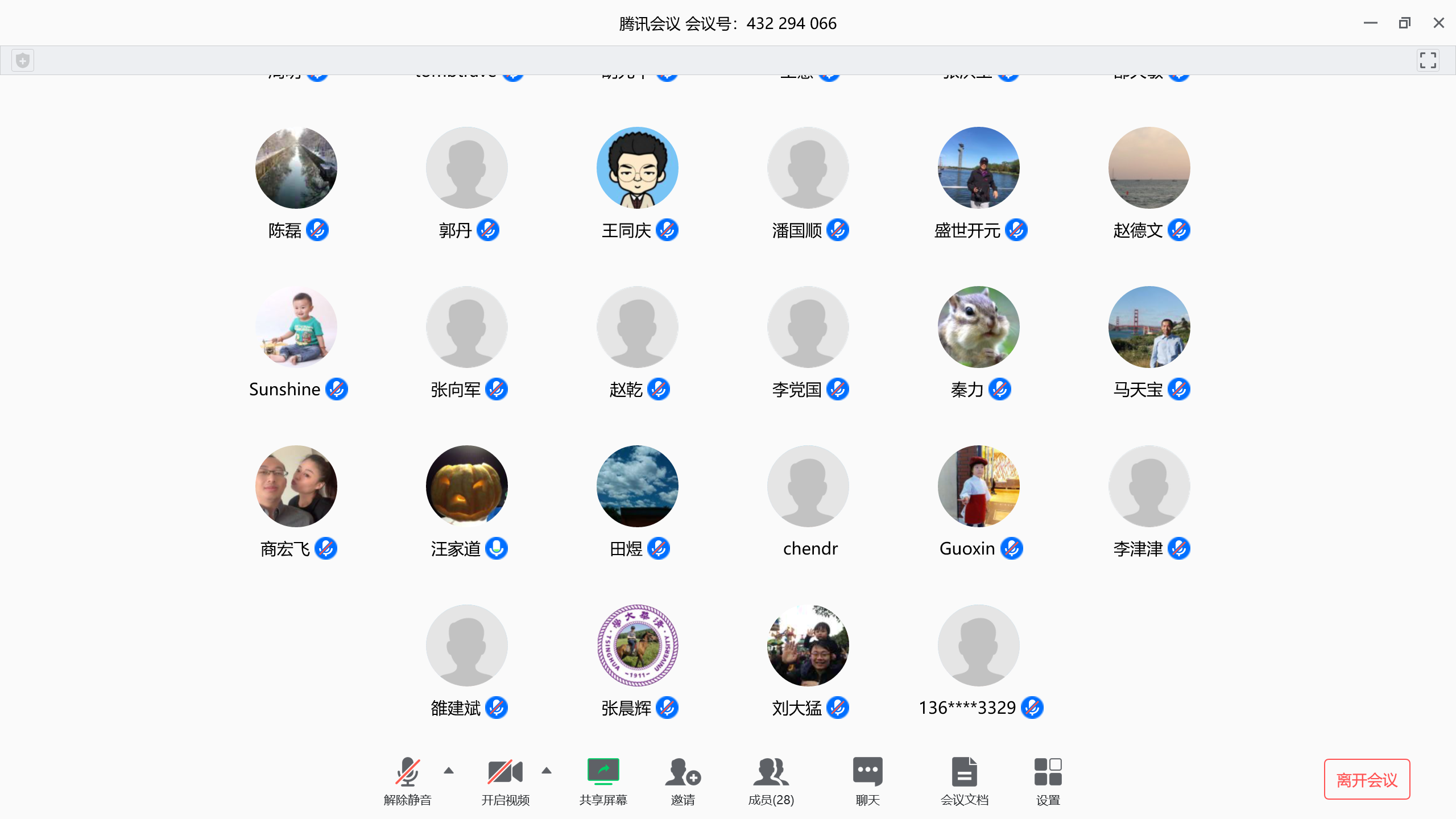Start screen sharing via 共享屏幕

click(603, 772)
